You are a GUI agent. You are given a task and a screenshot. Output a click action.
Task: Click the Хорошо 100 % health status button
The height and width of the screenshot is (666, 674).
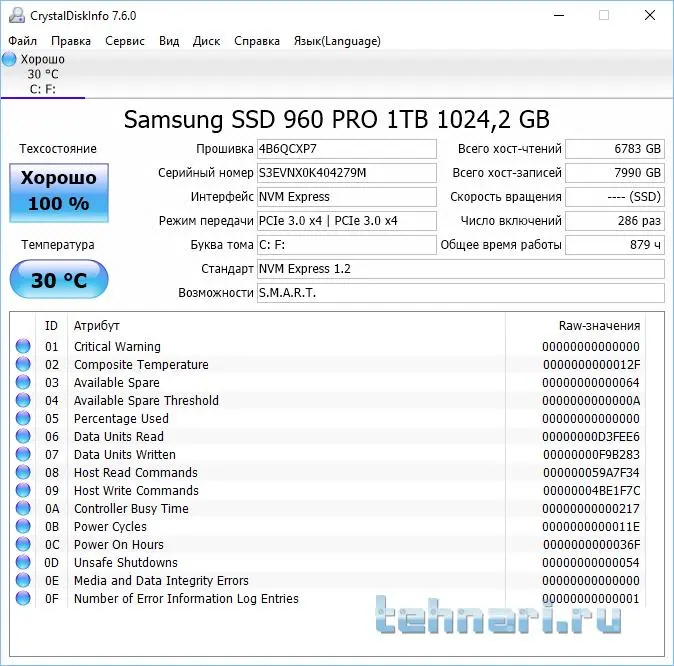coord(59,192)
